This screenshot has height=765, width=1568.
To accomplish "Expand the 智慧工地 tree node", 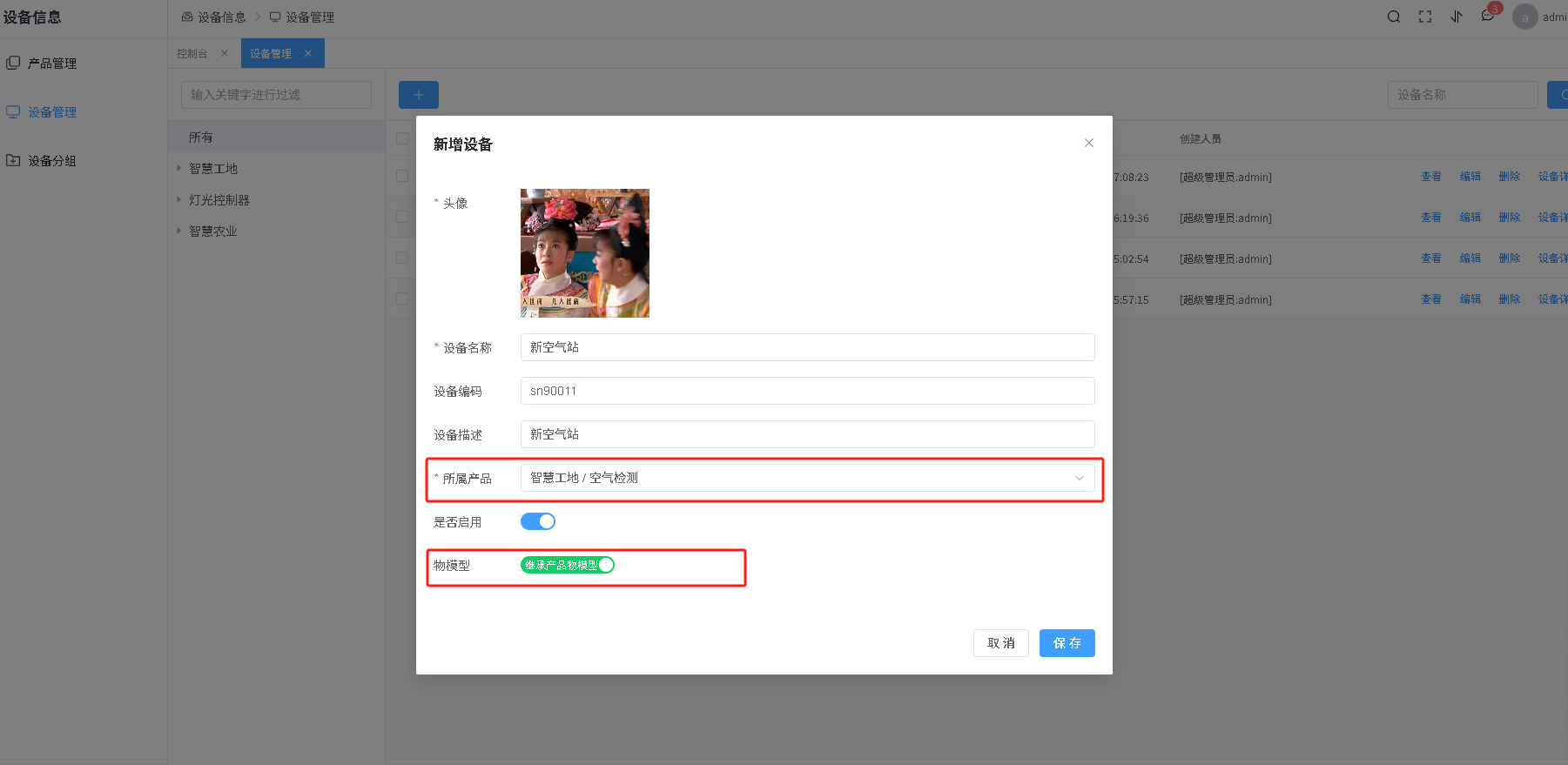I will tap(179, 169).
